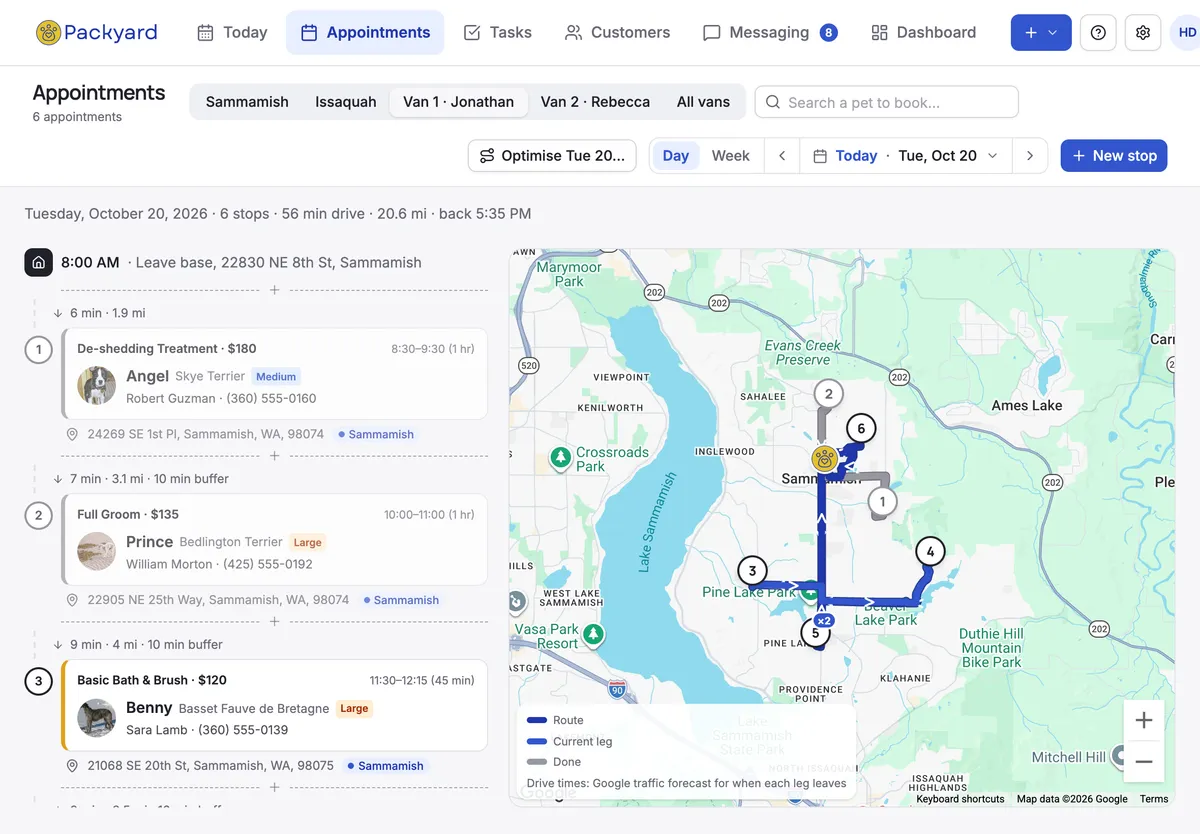Click map marker 1
1200x834 pixels.
click(882, 501)
